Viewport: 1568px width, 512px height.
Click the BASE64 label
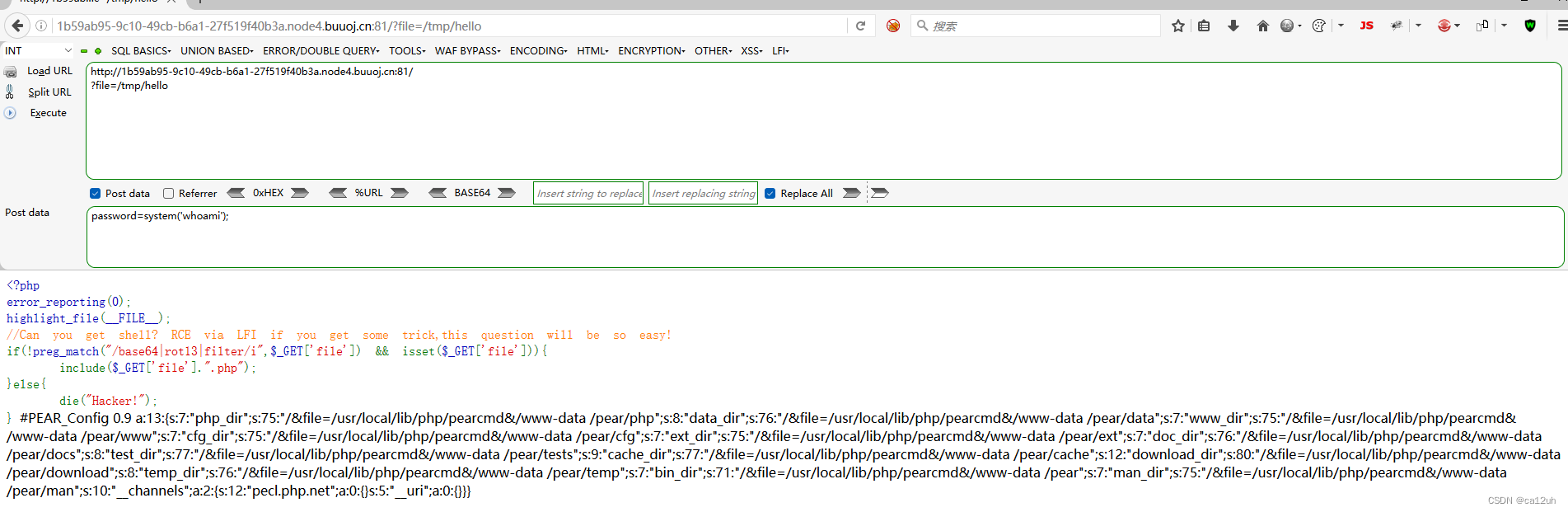(x=472, y=193)
